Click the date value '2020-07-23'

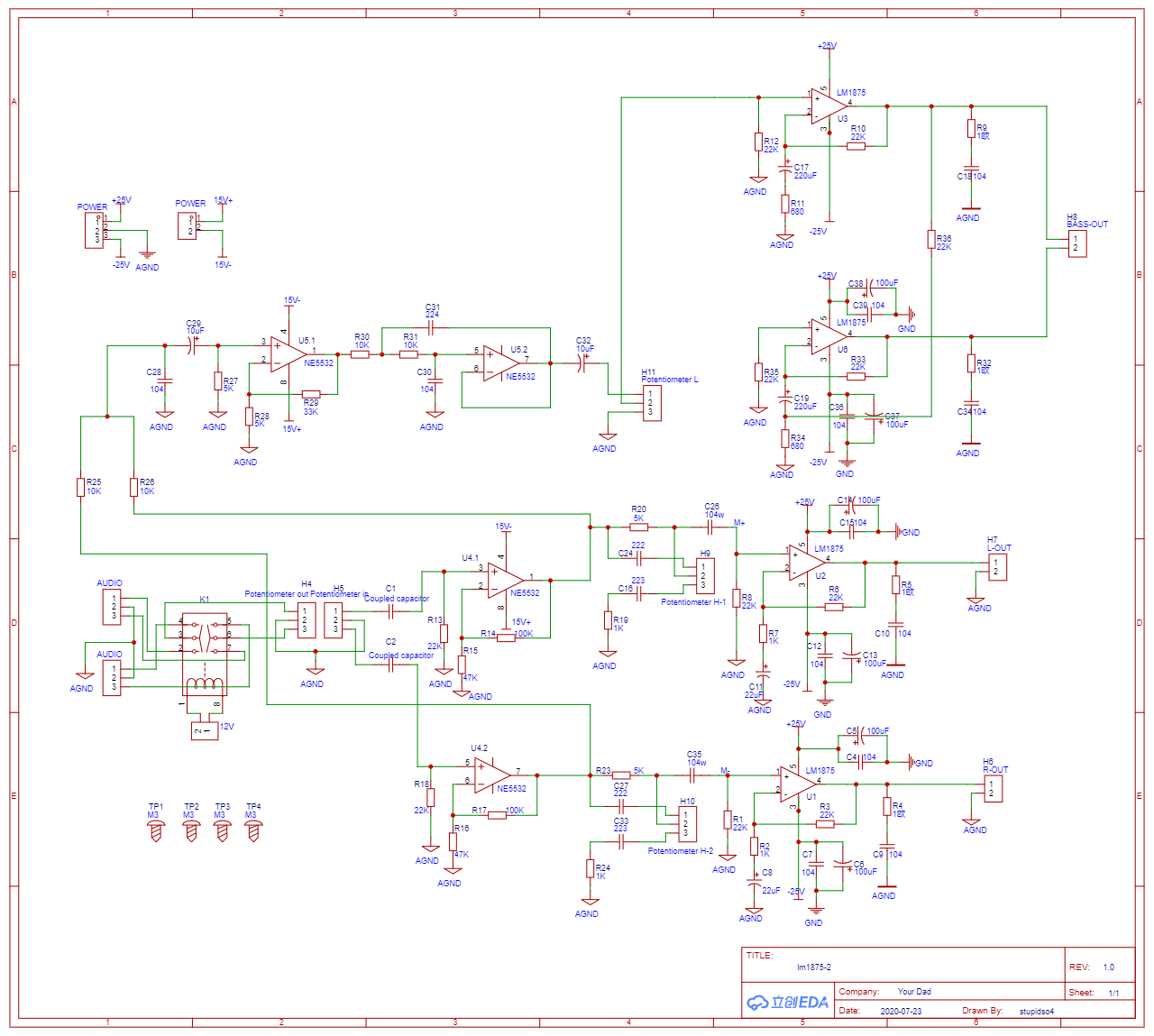click(x=901, y=1012)
